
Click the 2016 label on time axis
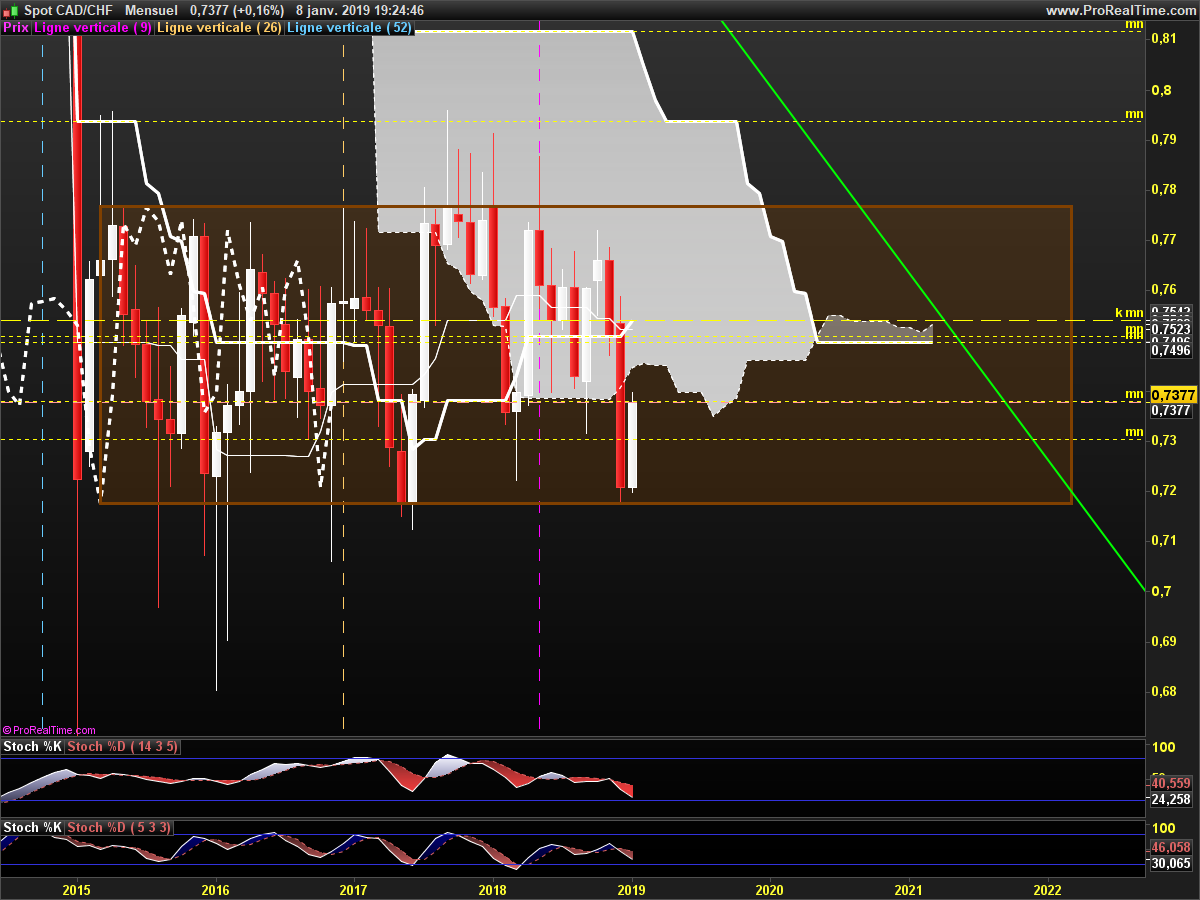[215, 889]
